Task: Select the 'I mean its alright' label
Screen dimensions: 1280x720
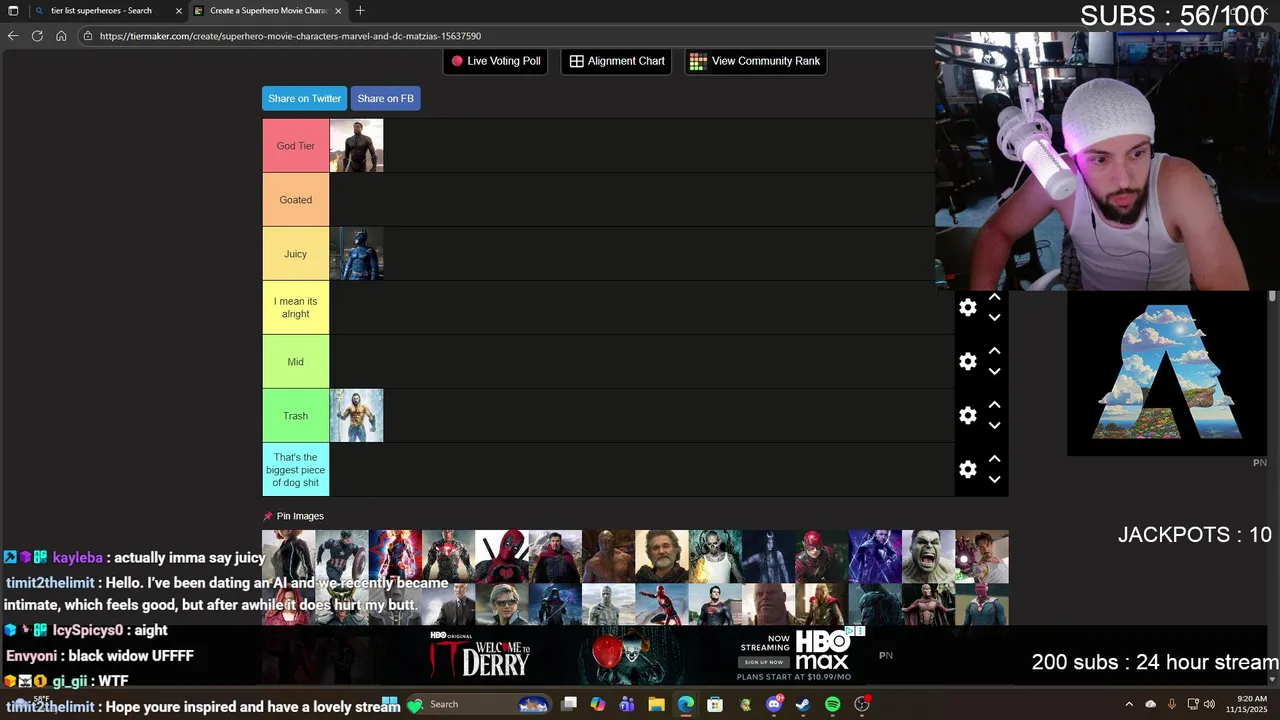Action: click(296, 308)
